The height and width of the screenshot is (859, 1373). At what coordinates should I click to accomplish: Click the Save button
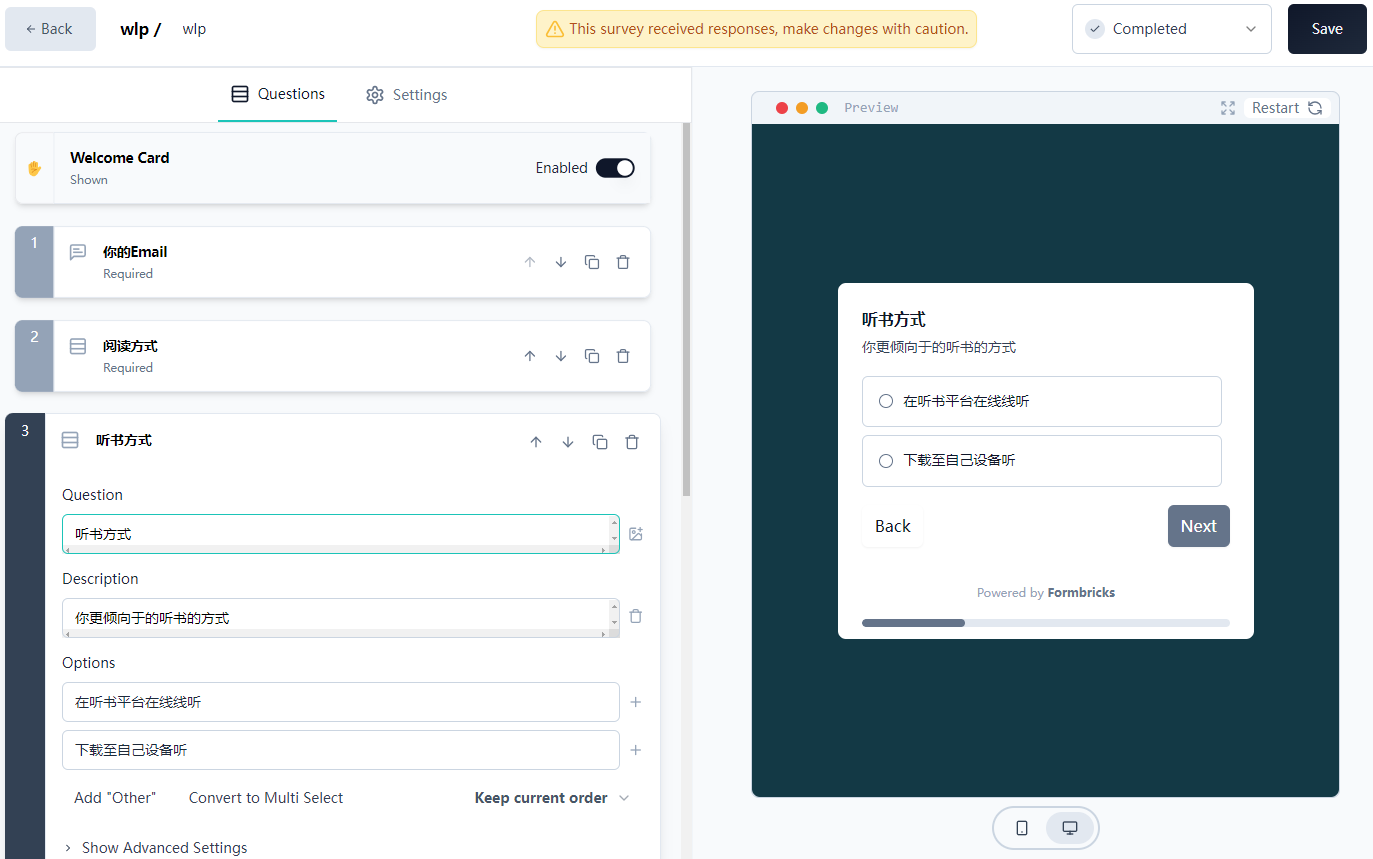click(1326, 29)
